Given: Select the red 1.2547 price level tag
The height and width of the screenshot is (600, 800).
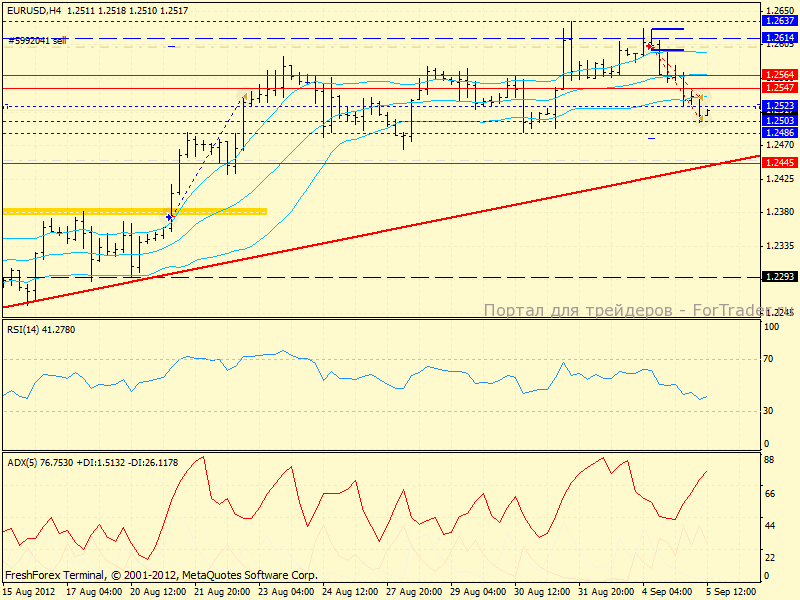Looking at the screenshot, I should click(779, 88).
